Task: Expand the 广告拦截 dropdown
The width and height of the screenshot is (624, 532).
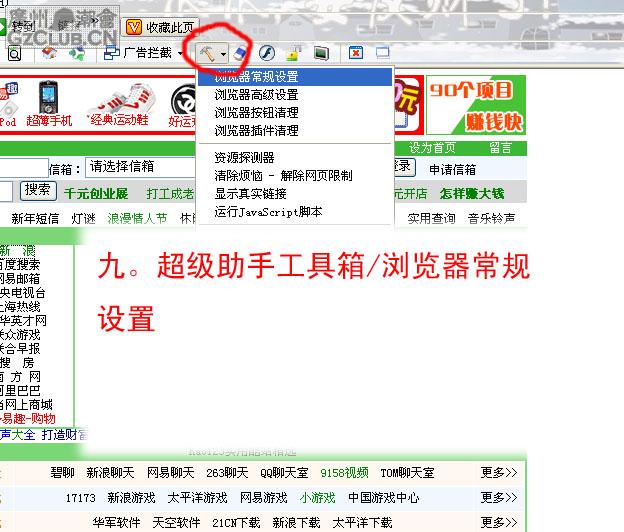Action: 181,53
